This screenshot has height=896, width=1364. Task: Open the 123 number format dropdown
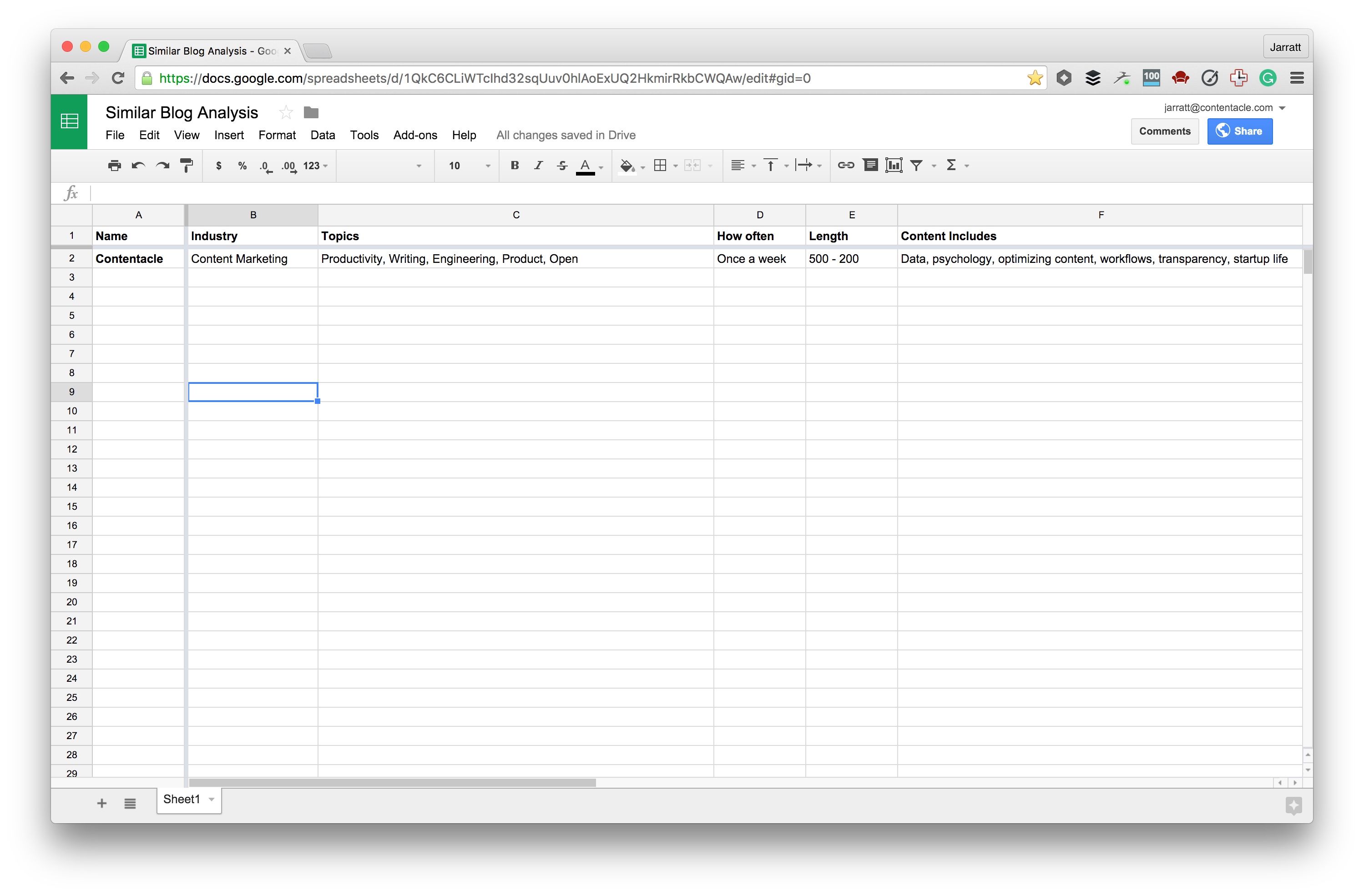point(315,166)
